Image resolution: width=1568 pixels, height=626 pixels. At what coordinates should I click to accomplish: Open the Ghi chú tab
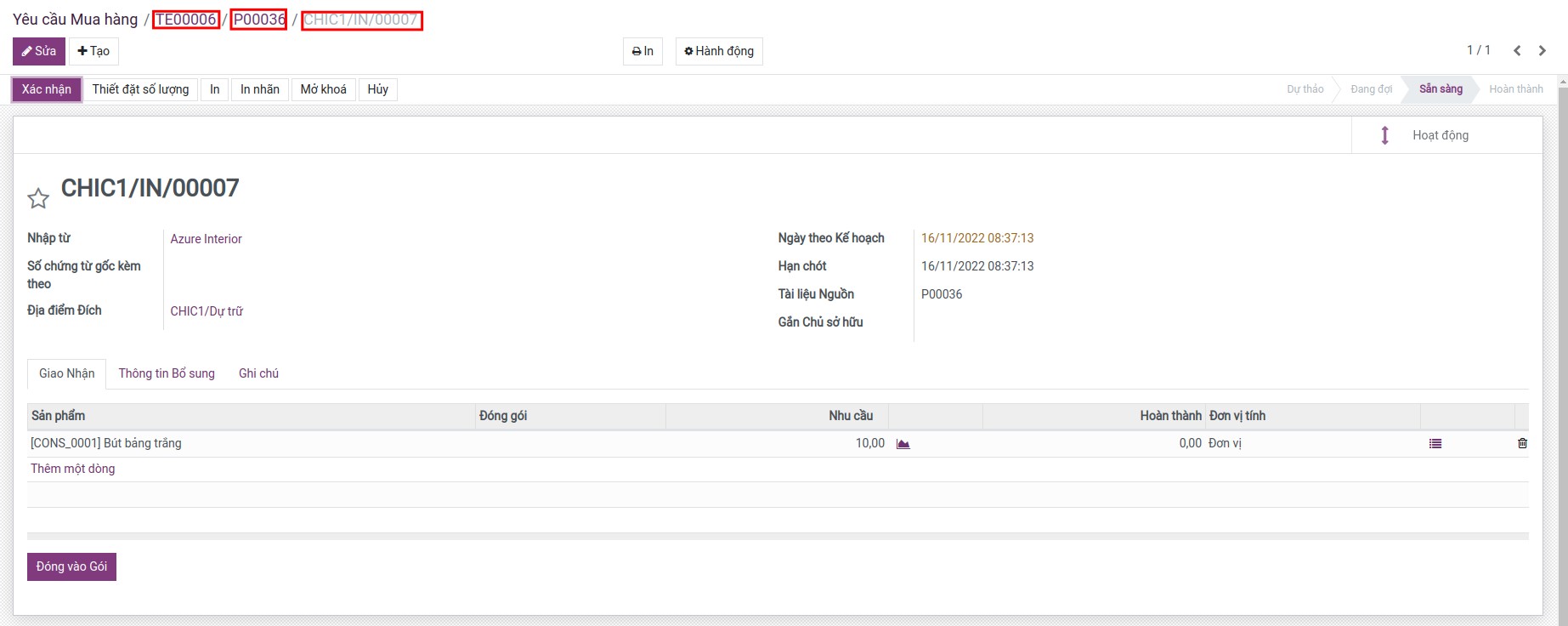pos(258,373)
